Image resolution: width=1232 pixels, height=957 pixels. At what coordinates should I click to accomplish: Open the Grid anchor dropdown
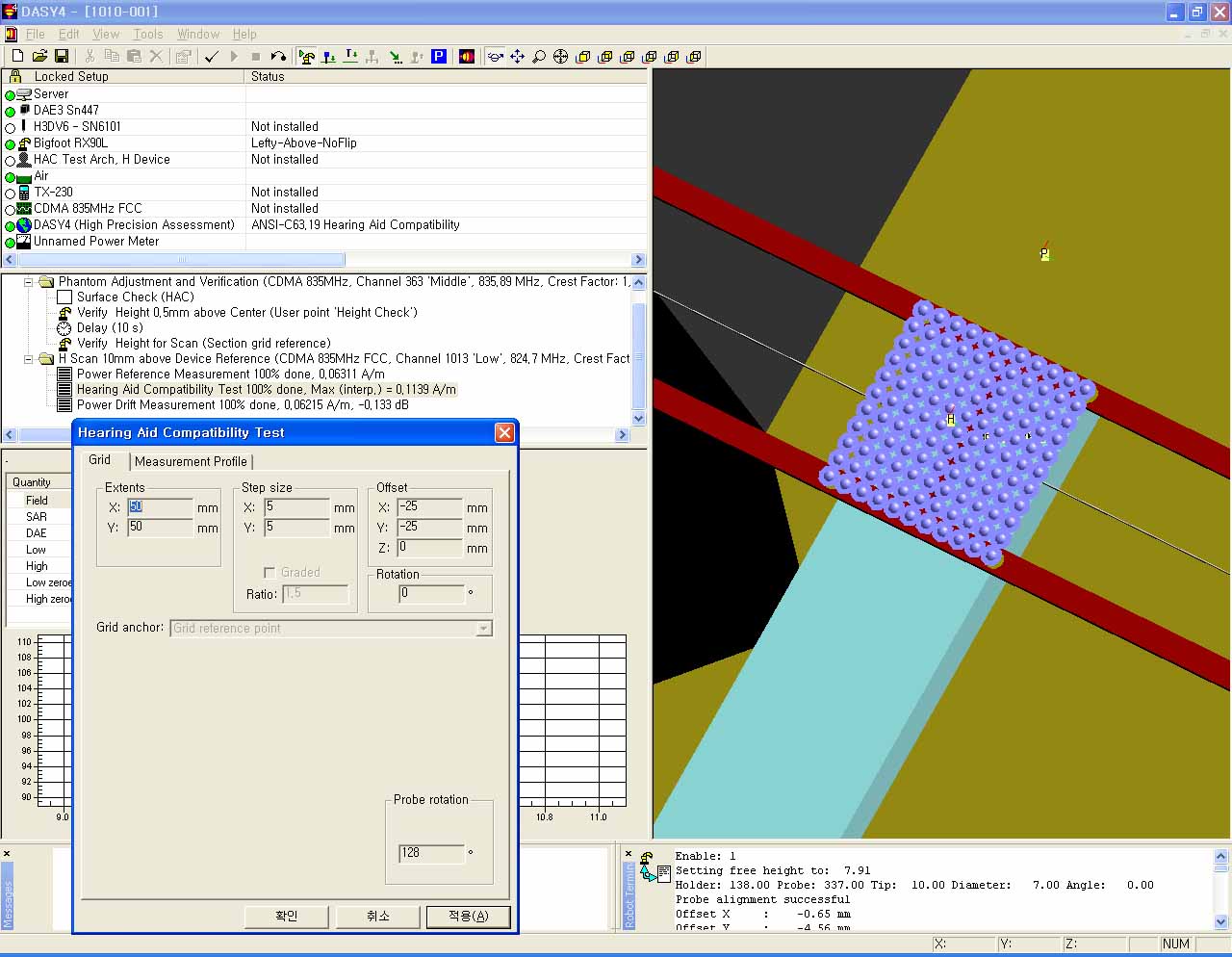point(484,629)
